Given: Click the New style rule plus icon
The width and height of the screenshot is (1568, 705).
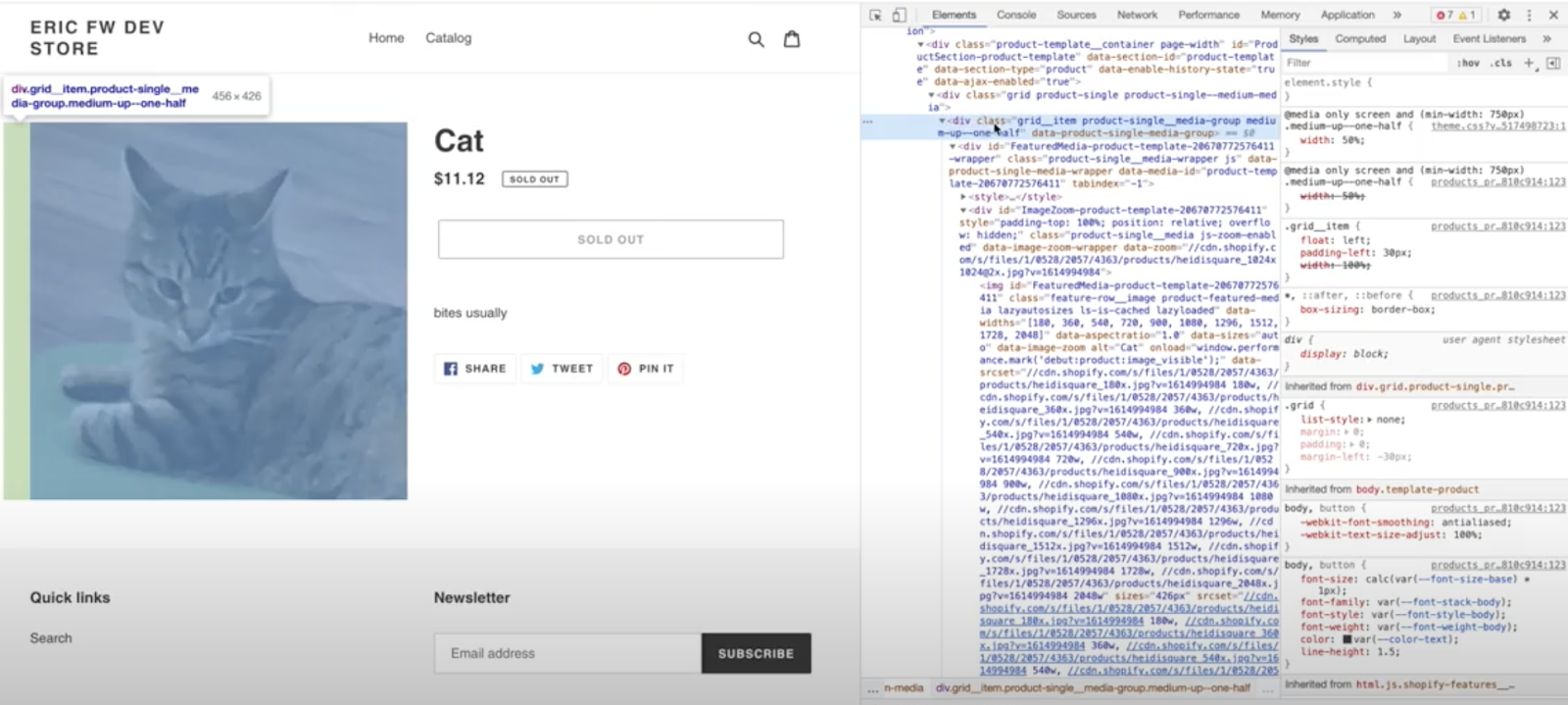Looking at the screenshot, I should (1529, 63).
